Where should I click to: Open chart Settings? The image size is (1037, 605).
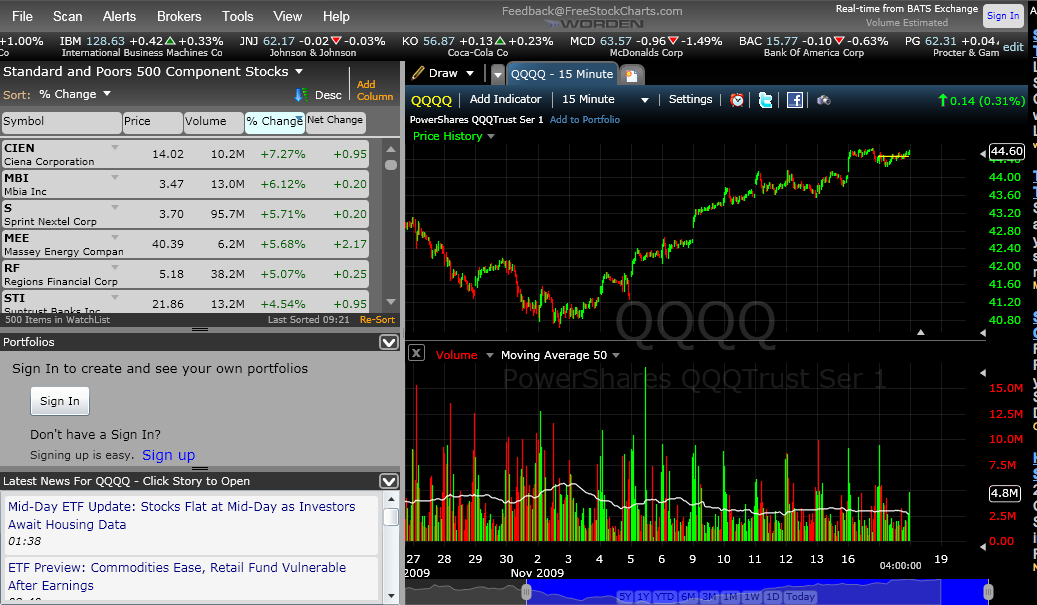coord(690,99)
